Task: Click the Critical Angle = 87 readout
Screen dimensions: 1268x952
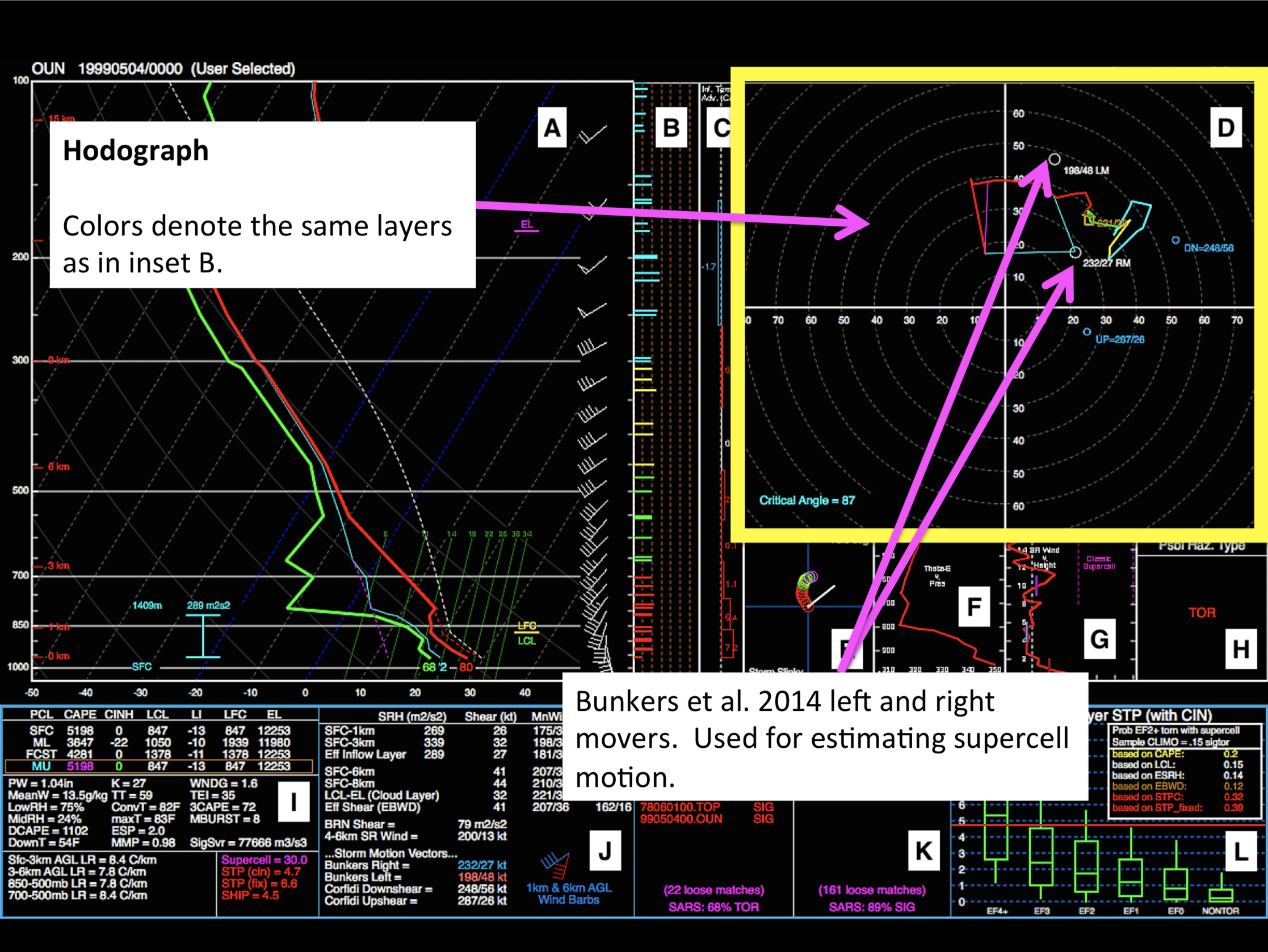Action: pyautogui.click(x=807, y=500)
